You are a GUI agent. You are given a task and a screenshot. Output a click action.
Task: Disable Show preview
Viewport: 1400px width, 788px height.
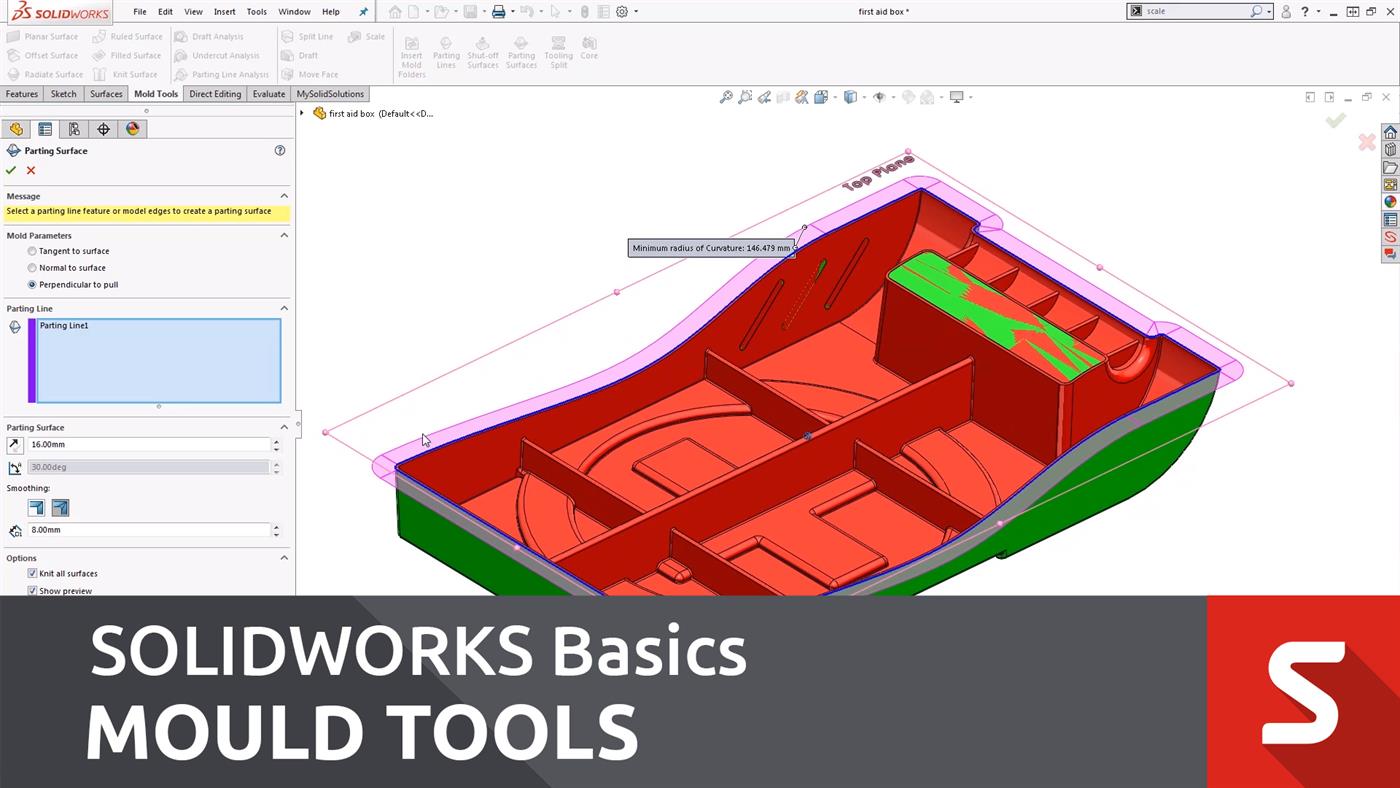tap(33, 590)
